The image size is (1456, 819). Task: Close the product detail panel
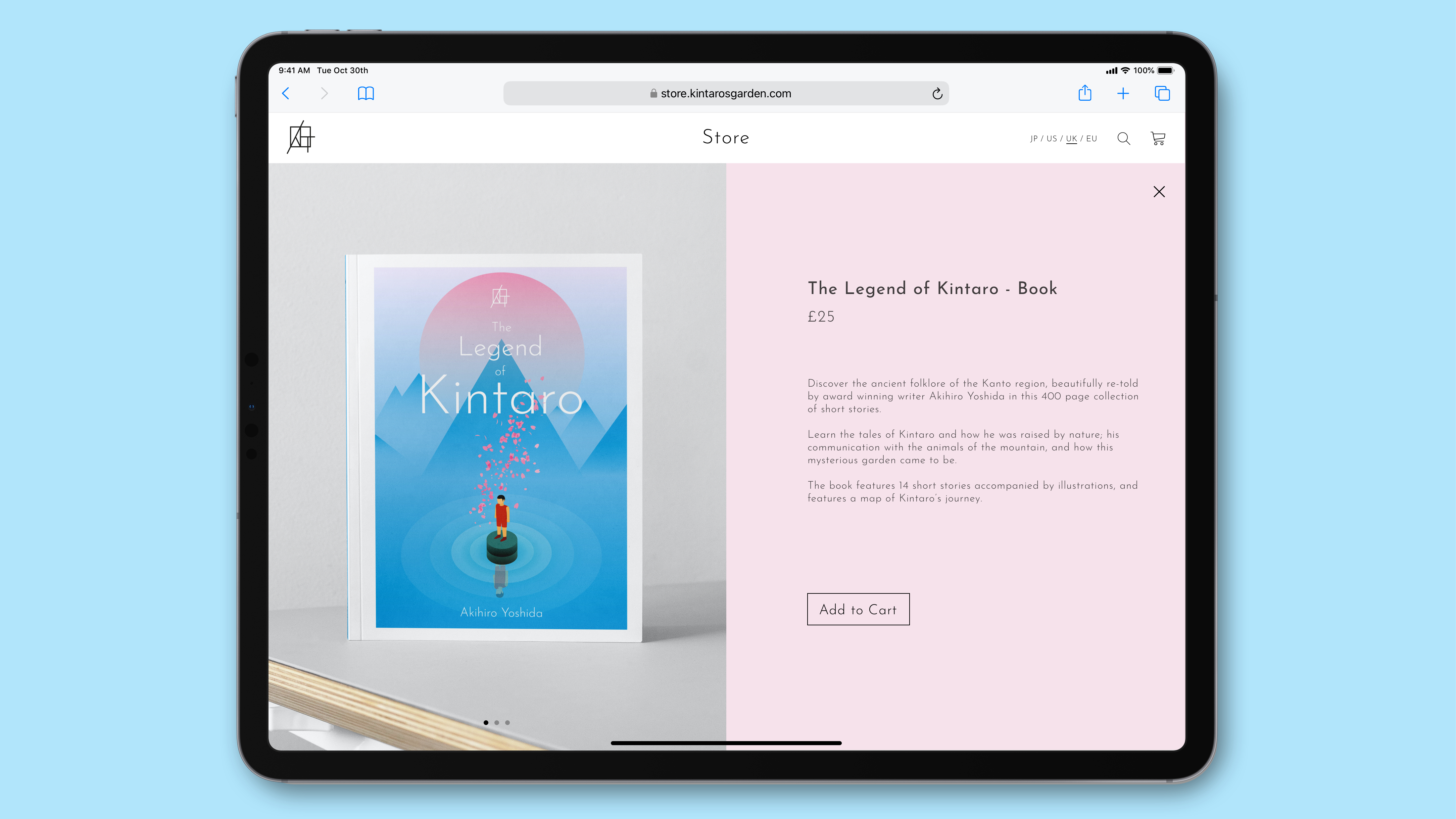tap(1159, 192)
